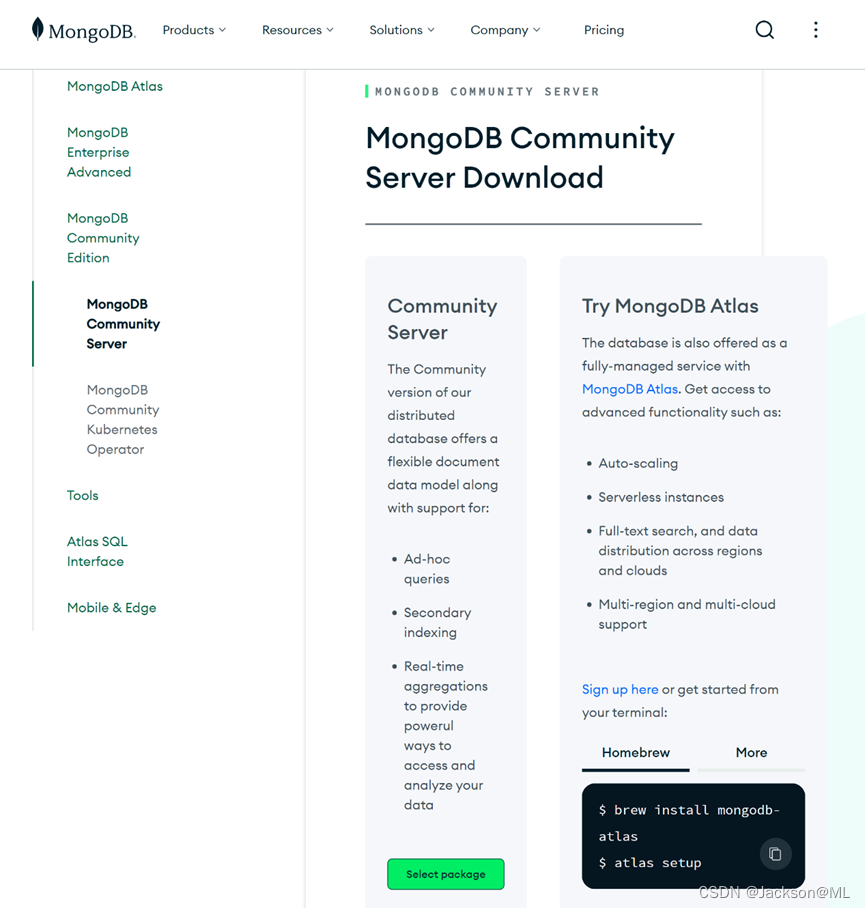Expand the Solutions dropdown menu
This screenshot has width=865, height=908.
[x=402, y=30]
